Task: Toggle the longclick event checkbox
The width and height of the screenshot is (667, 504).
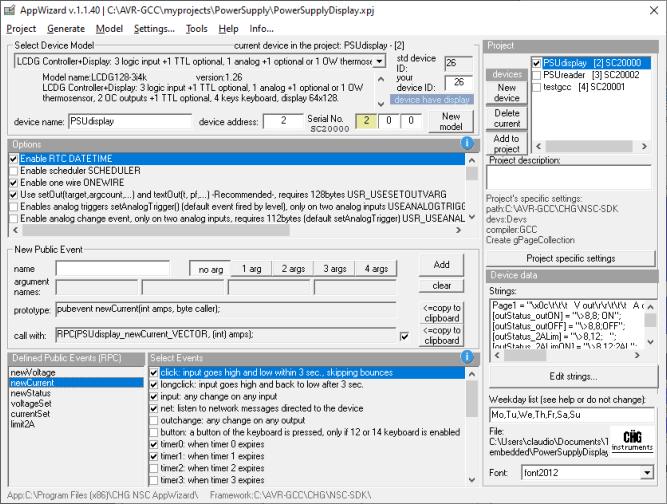Action: pyautogui.click(x=154, y=384)
